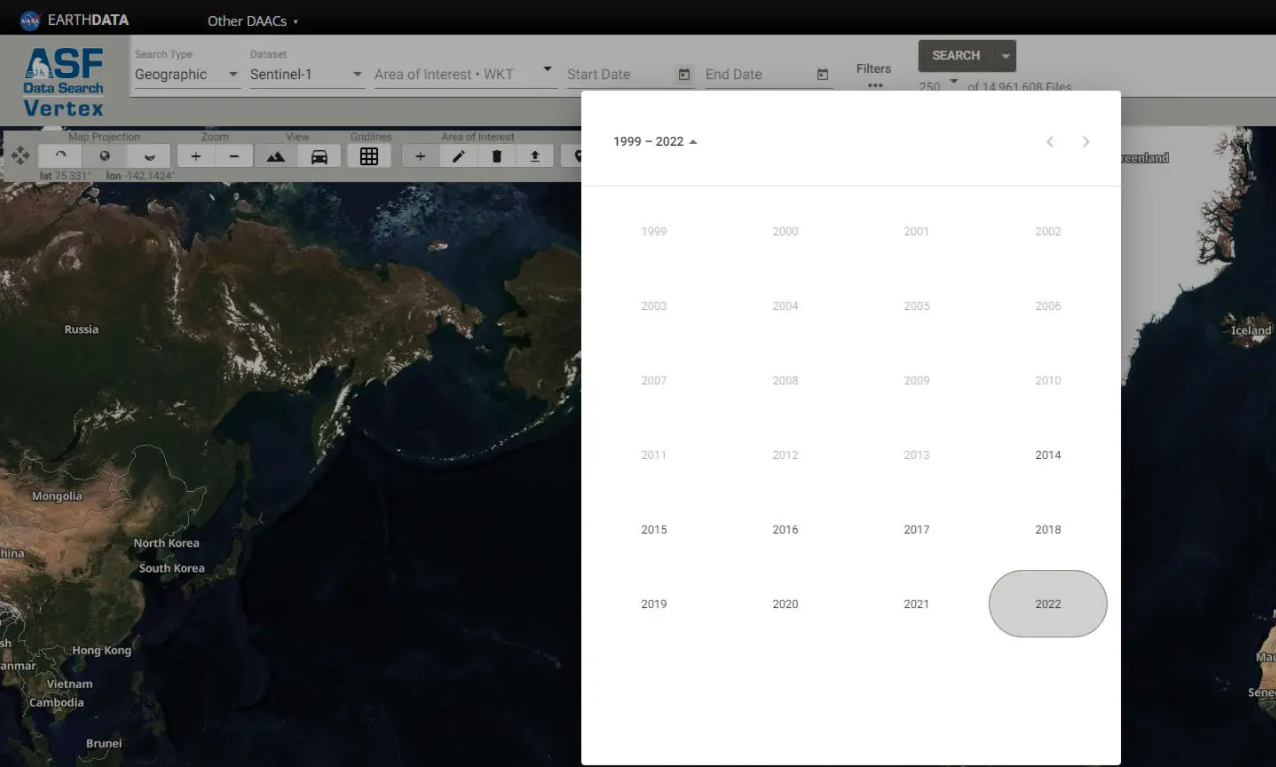
Task: Click the SEARCH button
Action: coord(956,56)
